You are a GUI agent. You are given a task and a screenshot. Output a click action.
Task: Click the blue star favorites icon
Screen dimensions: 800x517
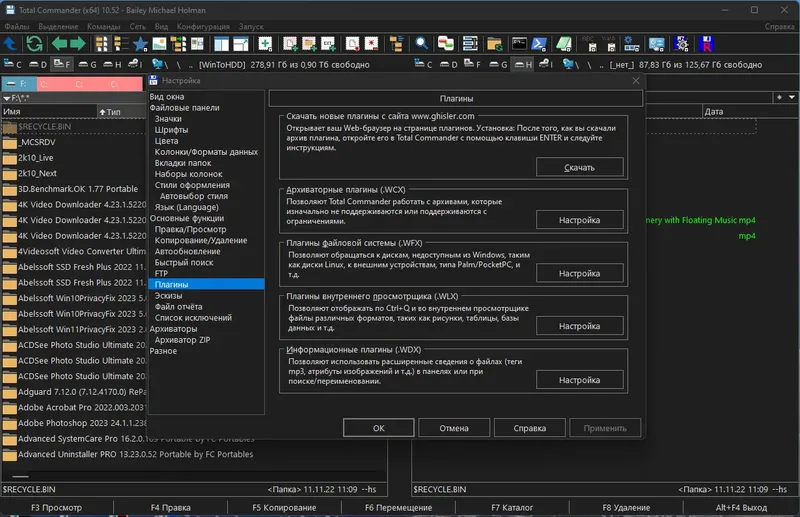141,43
